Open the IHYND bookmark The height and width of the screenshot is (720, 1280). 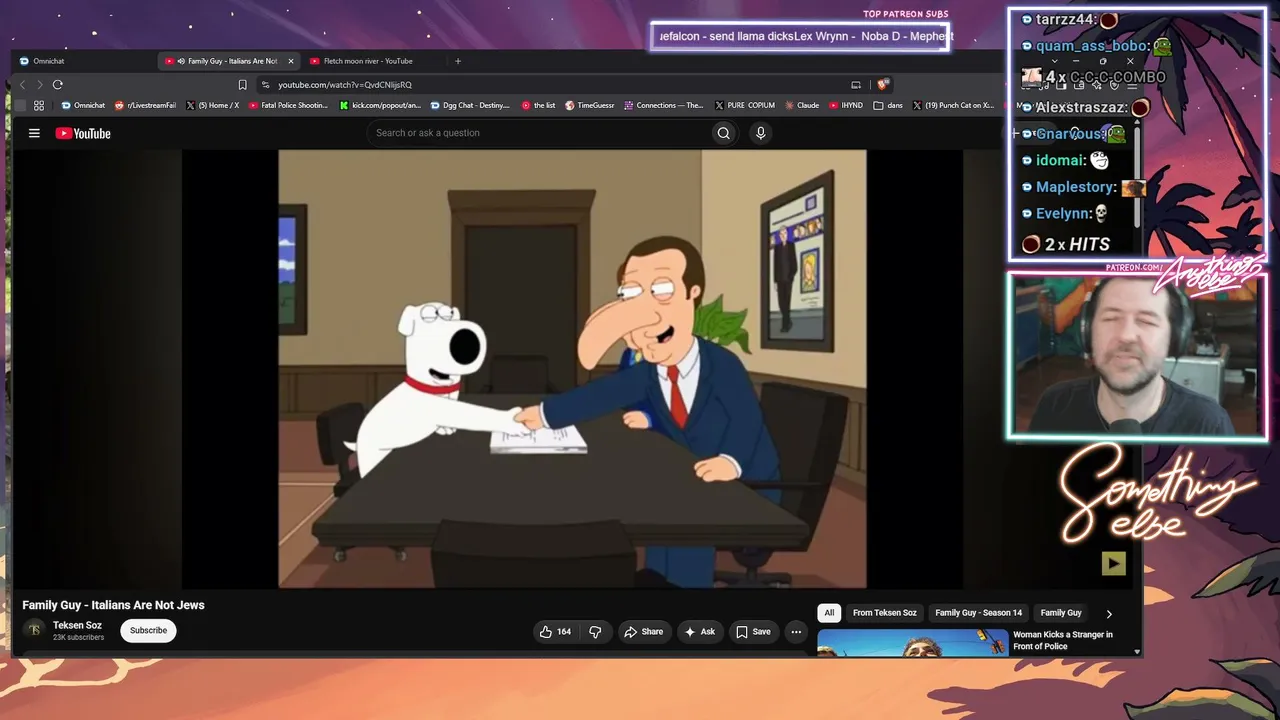tap(846, 105)
